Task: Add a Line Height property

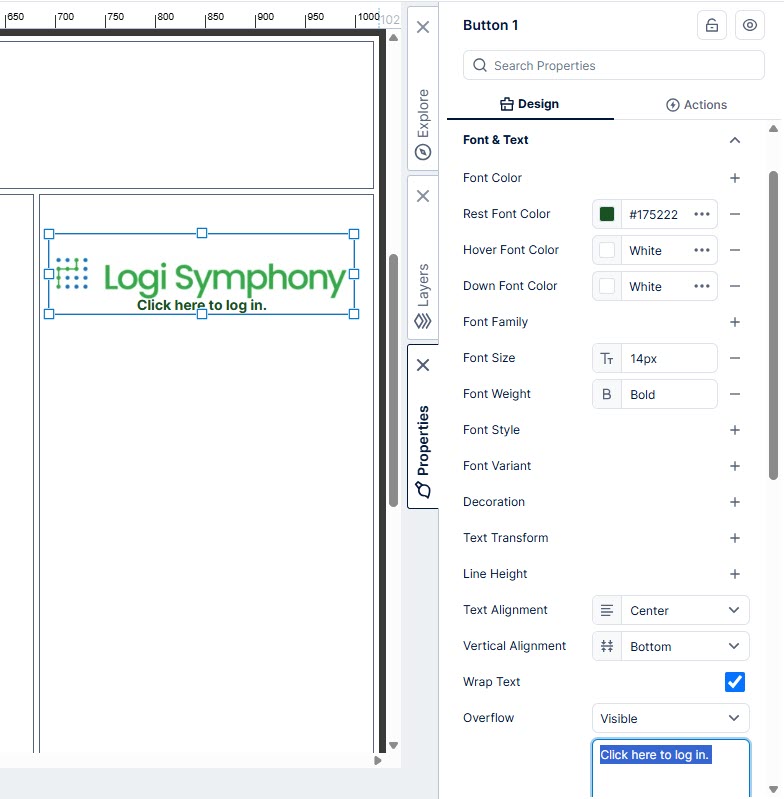Action: click(734, 574)
